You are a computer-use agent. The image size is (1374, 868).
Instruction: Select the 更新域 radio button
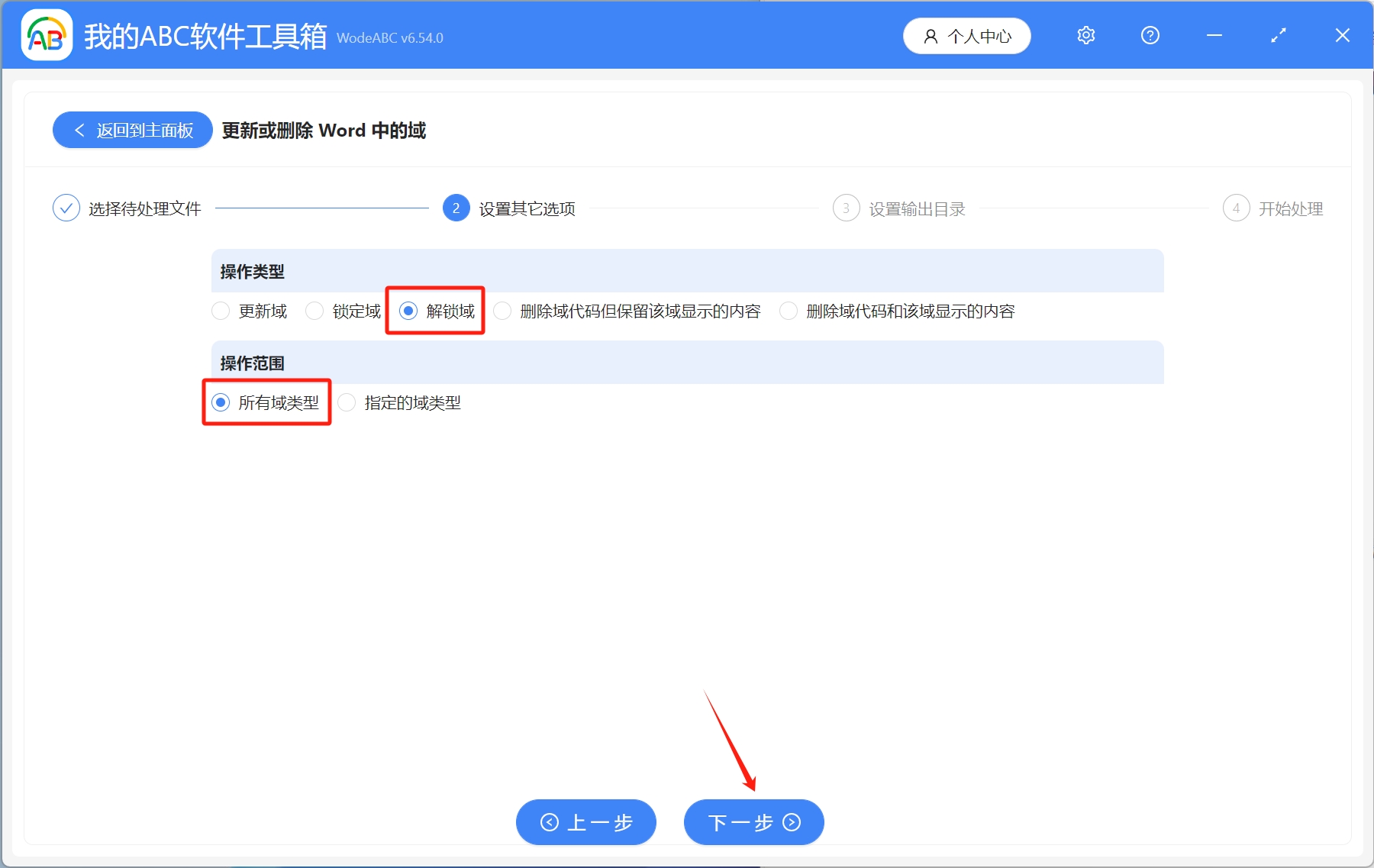pyautogui.click(x=221, y=311)
